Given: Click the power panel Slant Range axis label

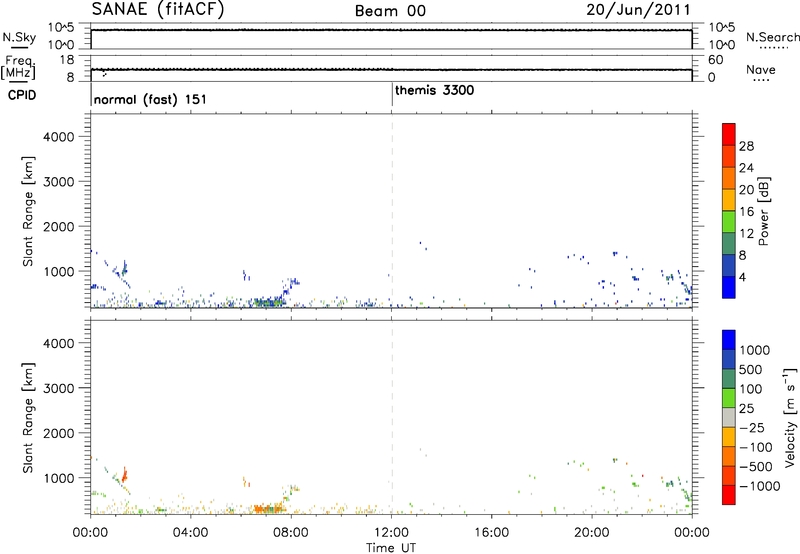Looking at the screenshot, I should coord(28,211).
